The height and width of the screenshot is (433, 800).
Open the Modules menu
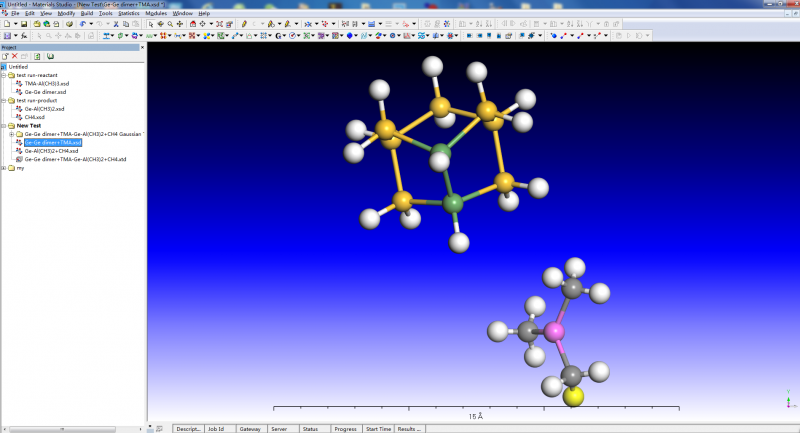coord(156,13)
